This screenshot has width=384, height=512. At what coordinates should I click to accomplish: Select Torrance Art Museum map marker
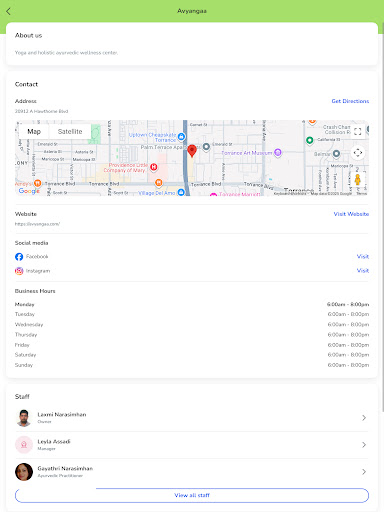click(x=278, y=152)
